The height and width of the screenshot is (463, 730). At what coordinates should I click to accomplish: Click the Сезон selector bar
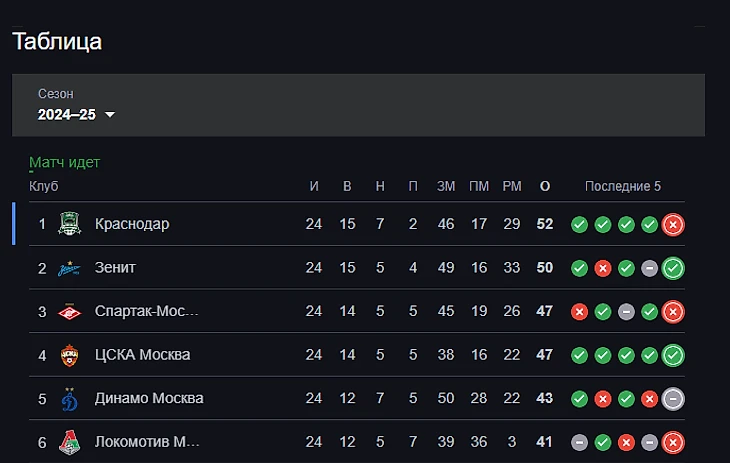358,104
